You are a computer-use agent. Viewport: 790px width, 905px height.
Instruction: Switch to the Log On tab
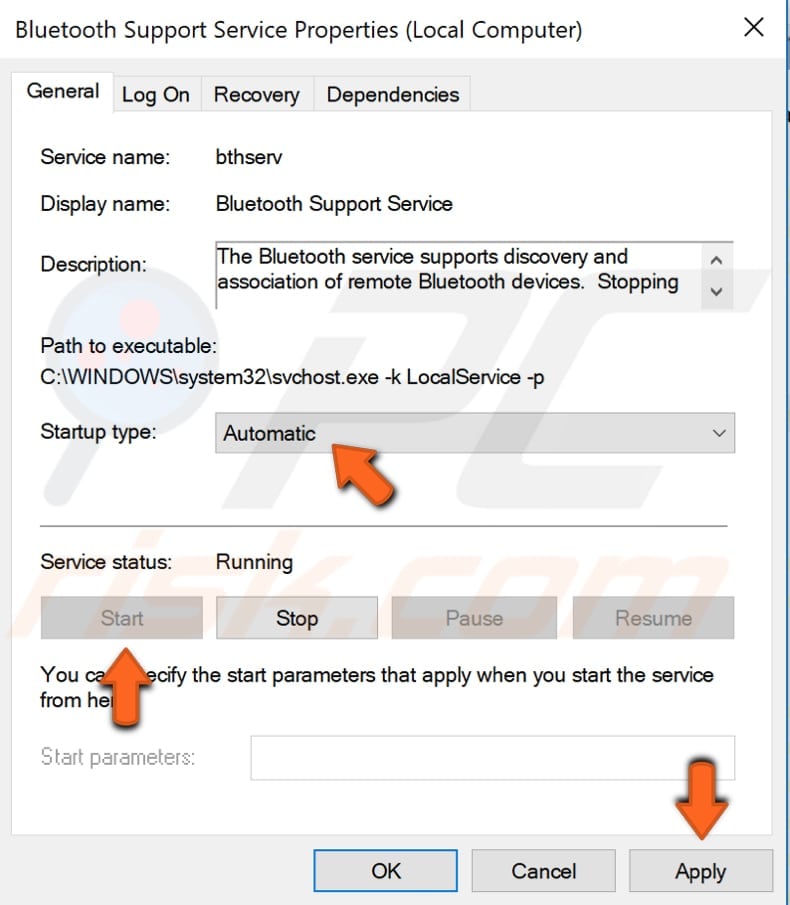(x=155, y=94)
